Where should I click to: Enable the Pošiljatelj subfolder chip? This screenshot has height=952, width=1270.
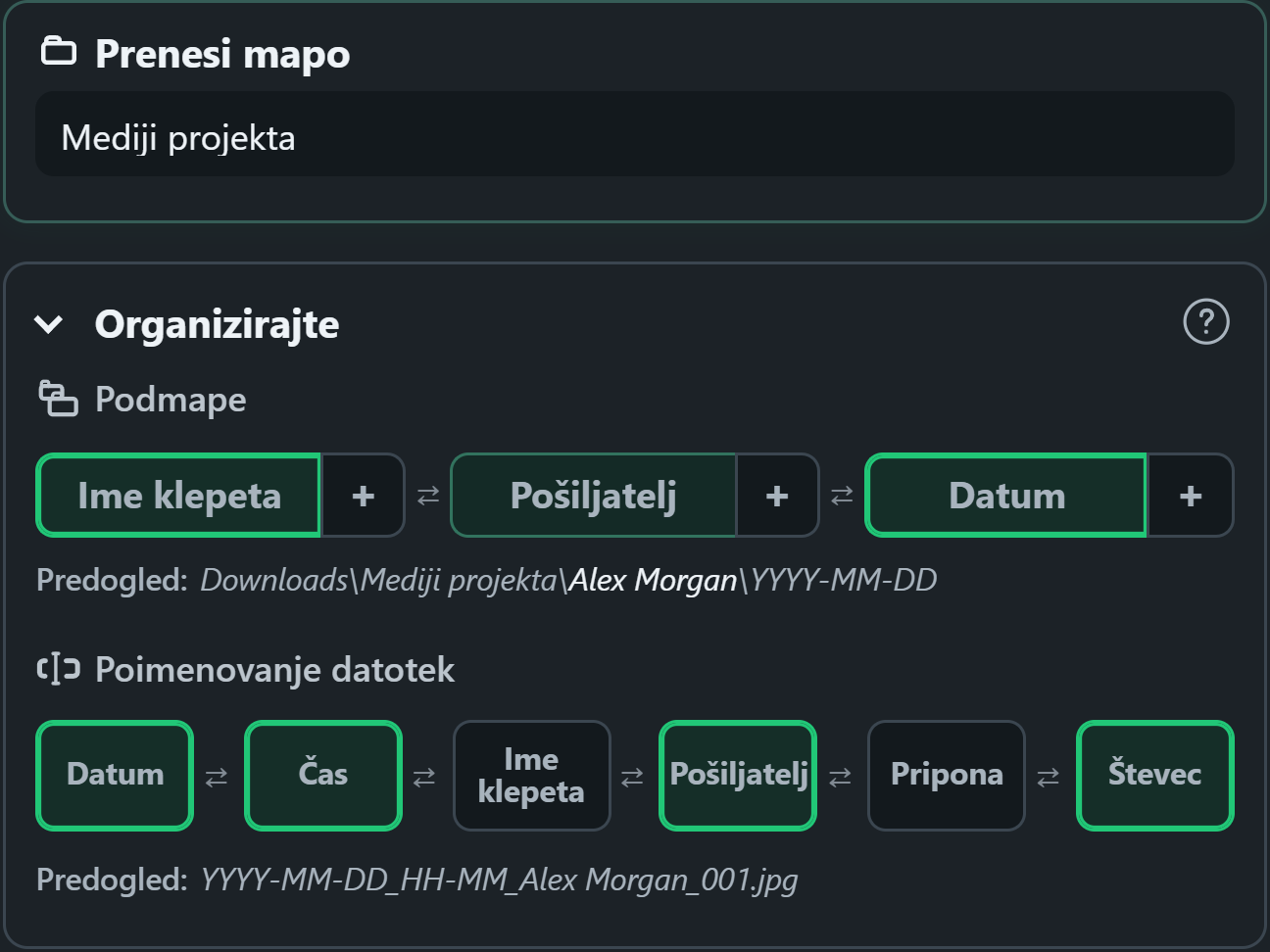pyautogui.click(x=594, y=496)
